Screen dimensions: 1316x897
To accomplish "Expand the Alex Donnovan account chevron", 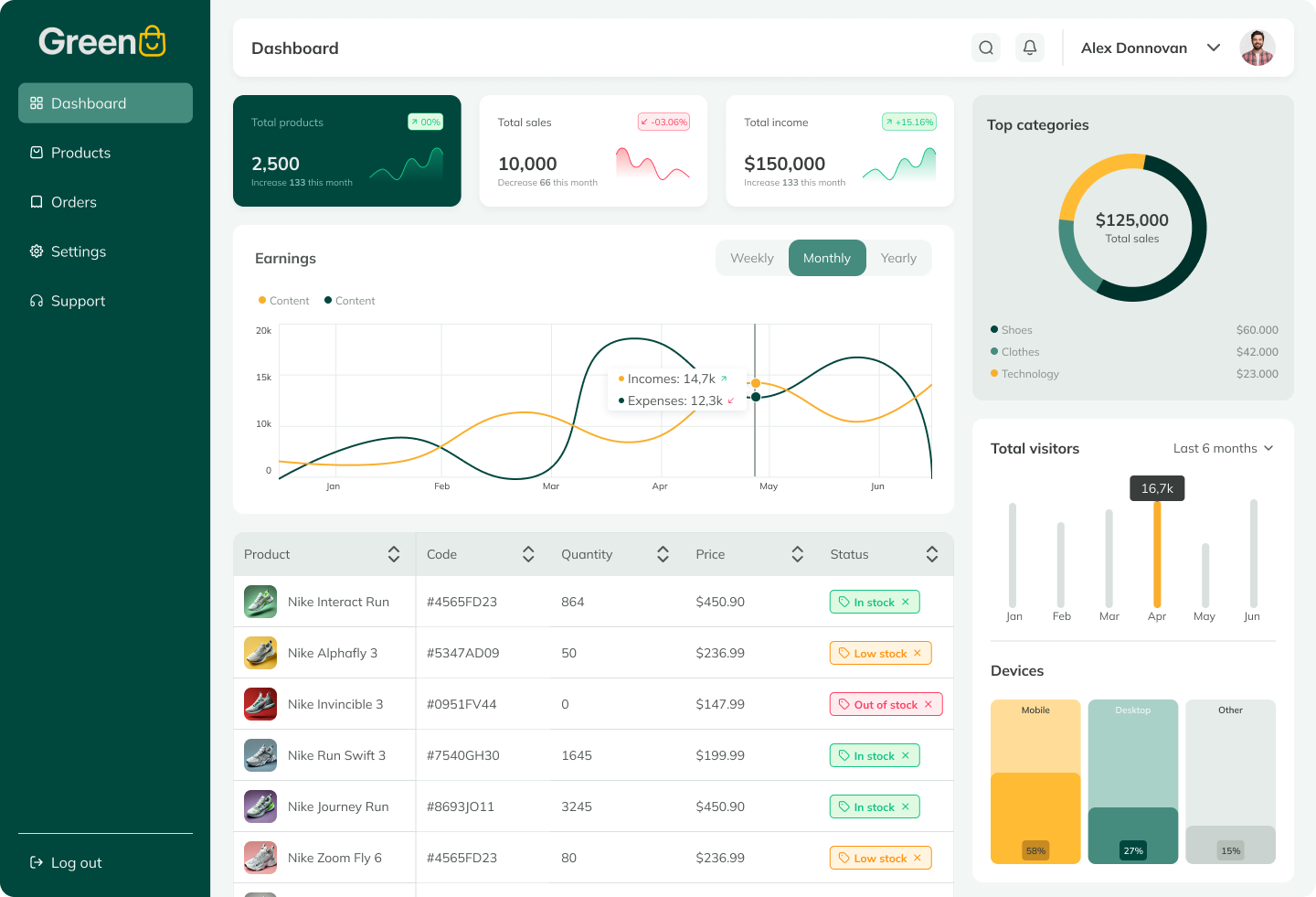I will (x=1214, y=48).
